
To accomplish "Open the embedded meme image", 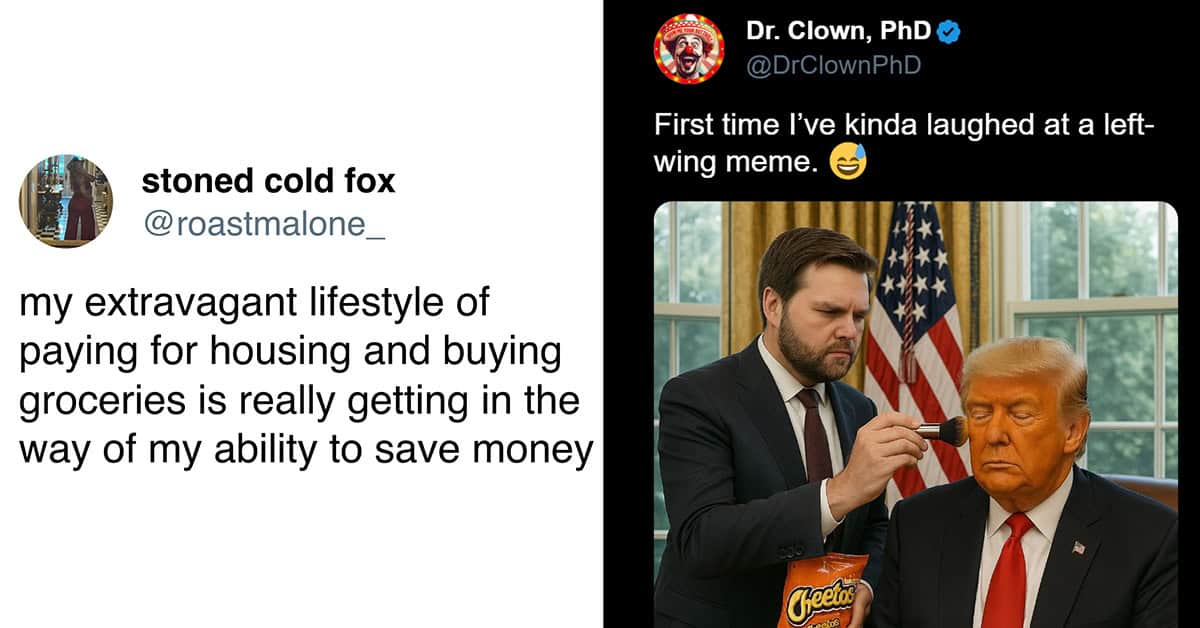I will [x=915, y=414].
